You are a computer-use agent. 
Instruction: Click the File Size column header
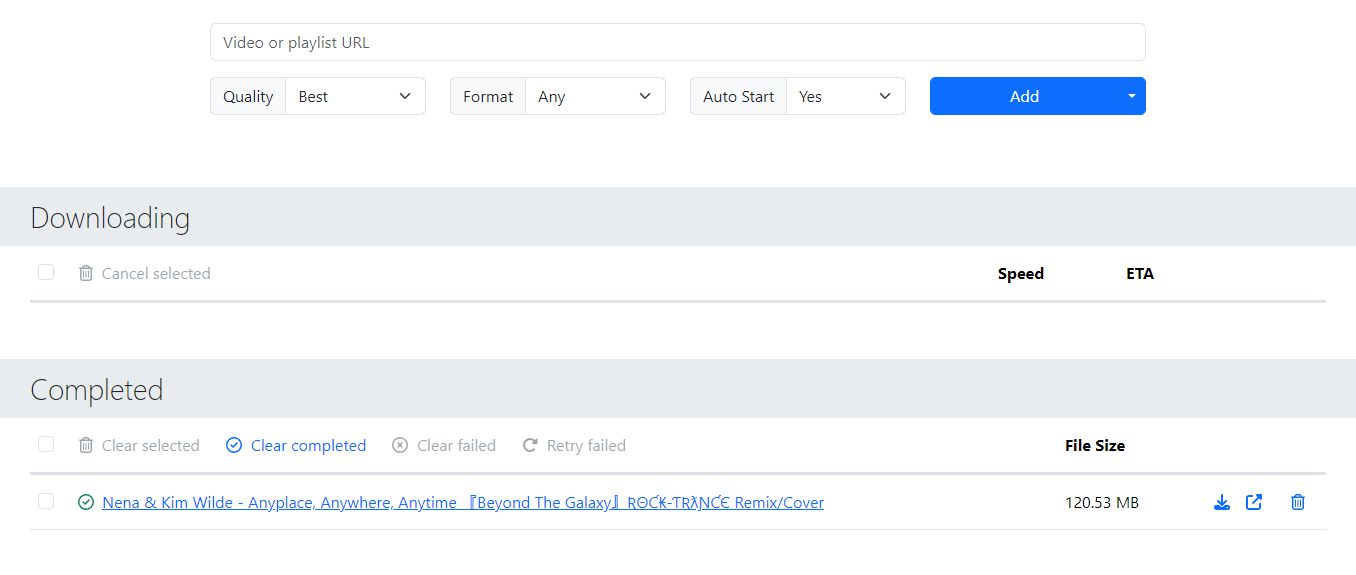(1094, 445)
